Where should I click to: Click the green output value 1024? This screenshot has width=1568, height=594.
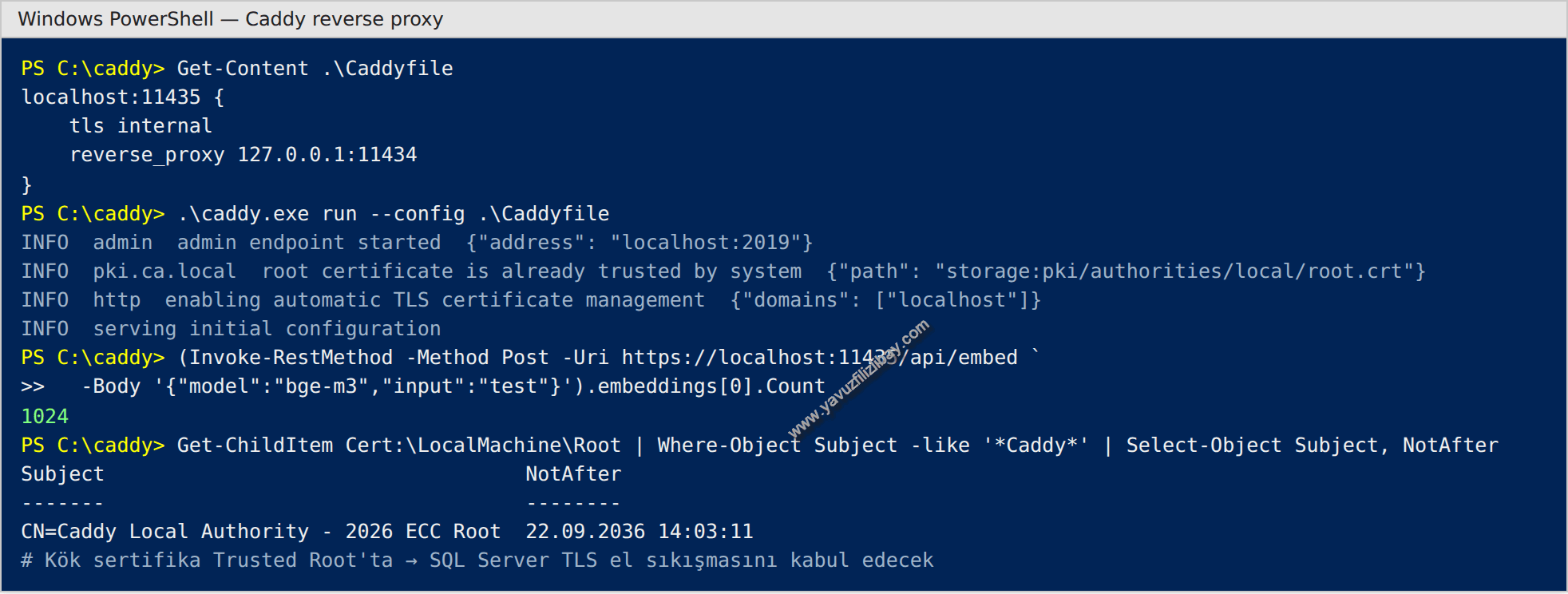[x=45, y=417]
